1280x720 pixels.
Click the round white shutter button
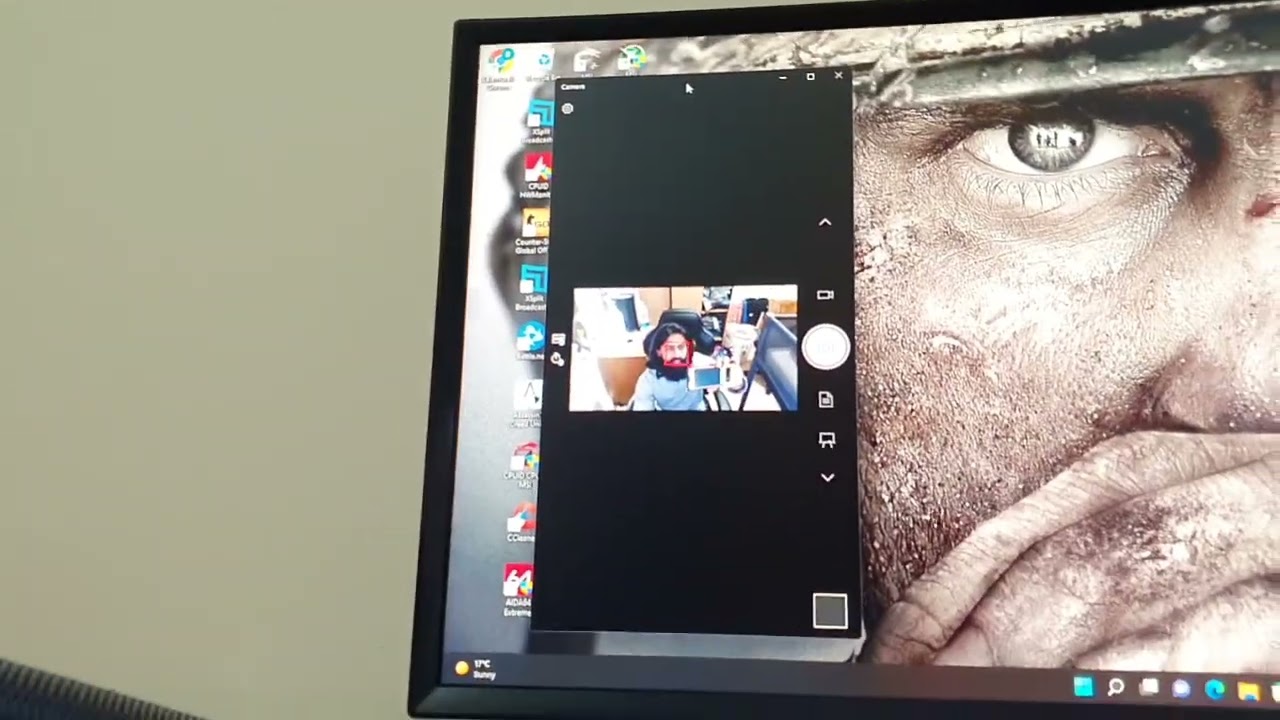click(x=826, y=347)
